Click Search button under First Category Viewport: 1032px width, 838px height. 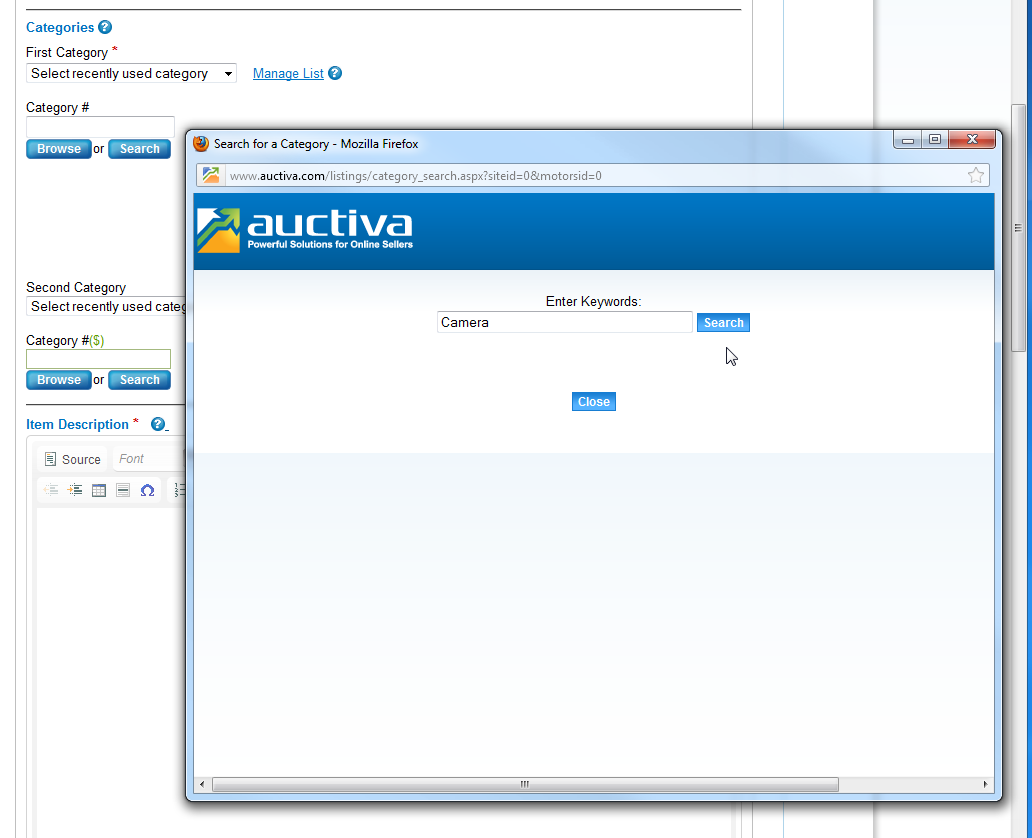tap(140, 149)
